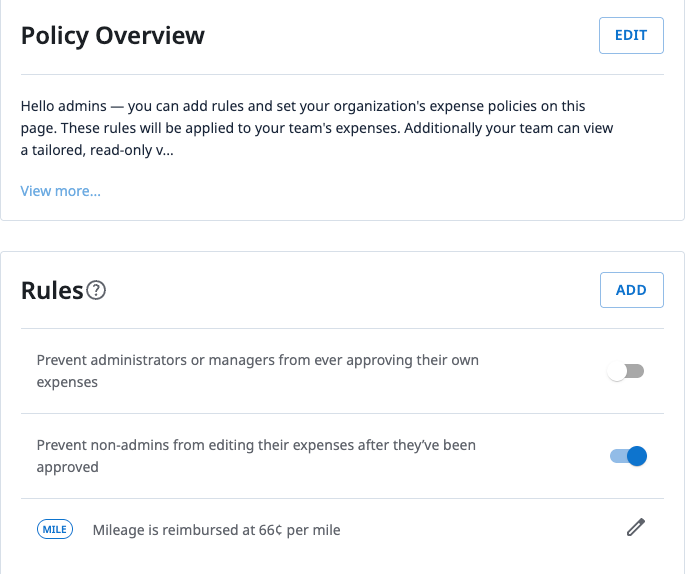
Task: Click the Rules section heading
Action: (x=52, y=290)
